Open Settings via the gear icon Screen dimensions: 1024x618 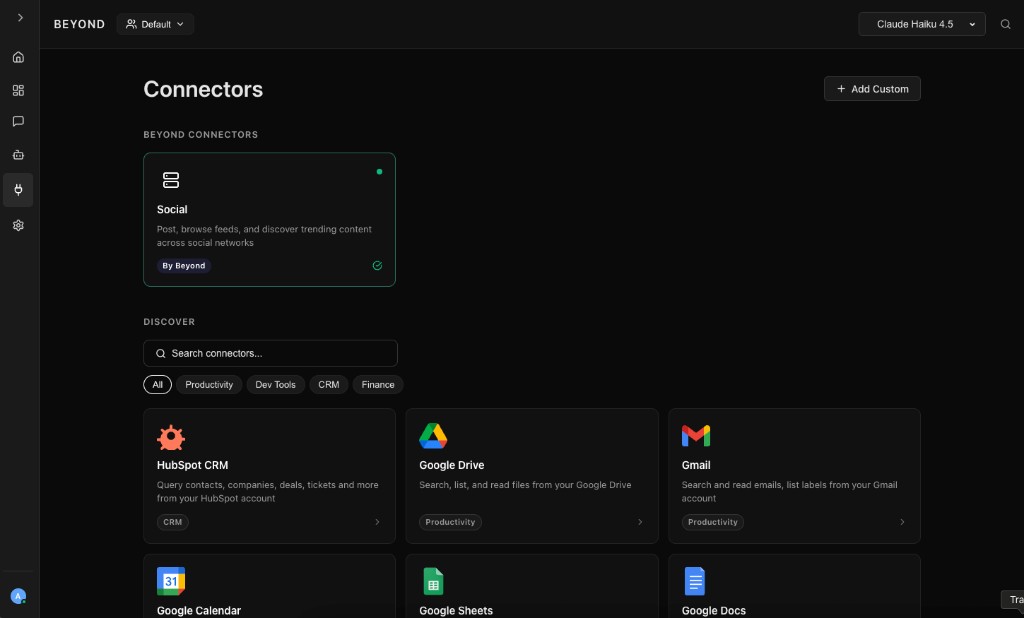point(18,225)
